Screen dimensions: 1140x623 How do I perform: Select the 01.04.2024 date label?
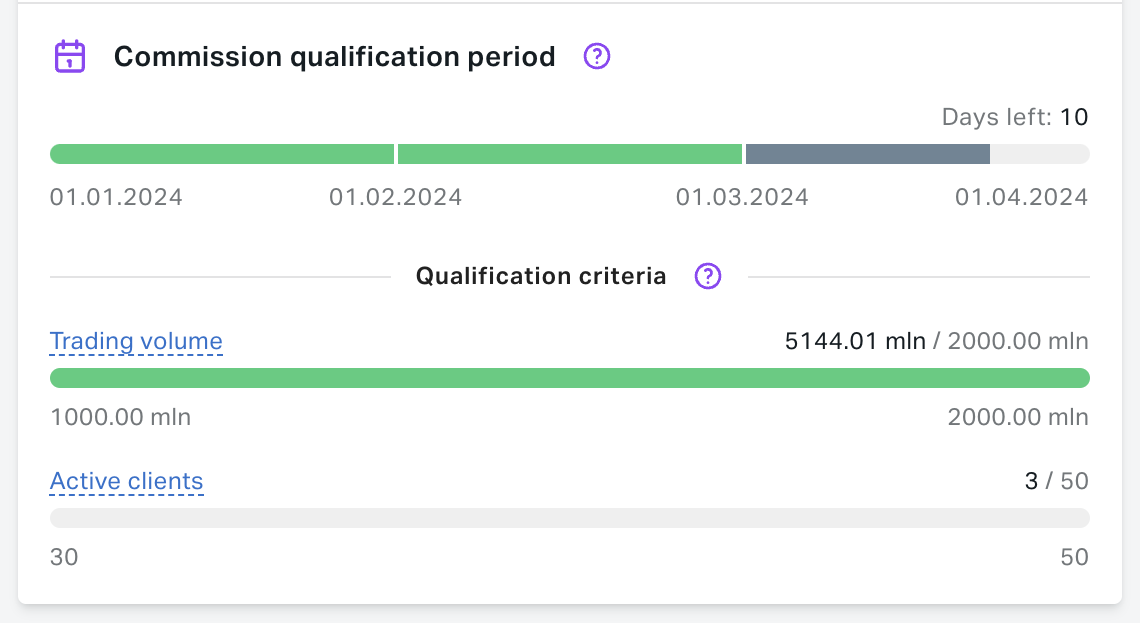point(1021,197)
